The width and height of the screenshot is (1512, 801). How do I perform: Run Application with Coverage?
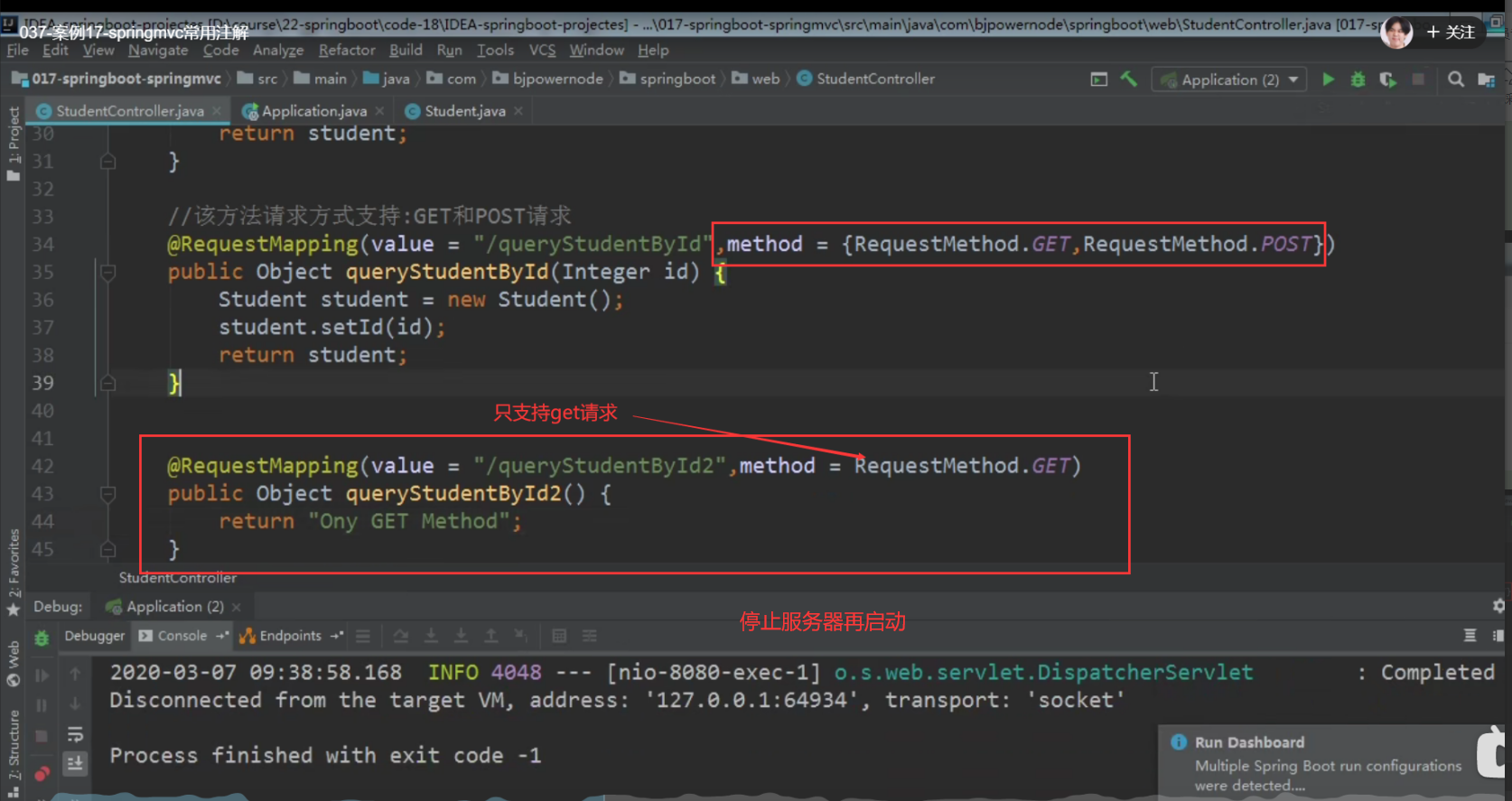[x=1388, y=79]
